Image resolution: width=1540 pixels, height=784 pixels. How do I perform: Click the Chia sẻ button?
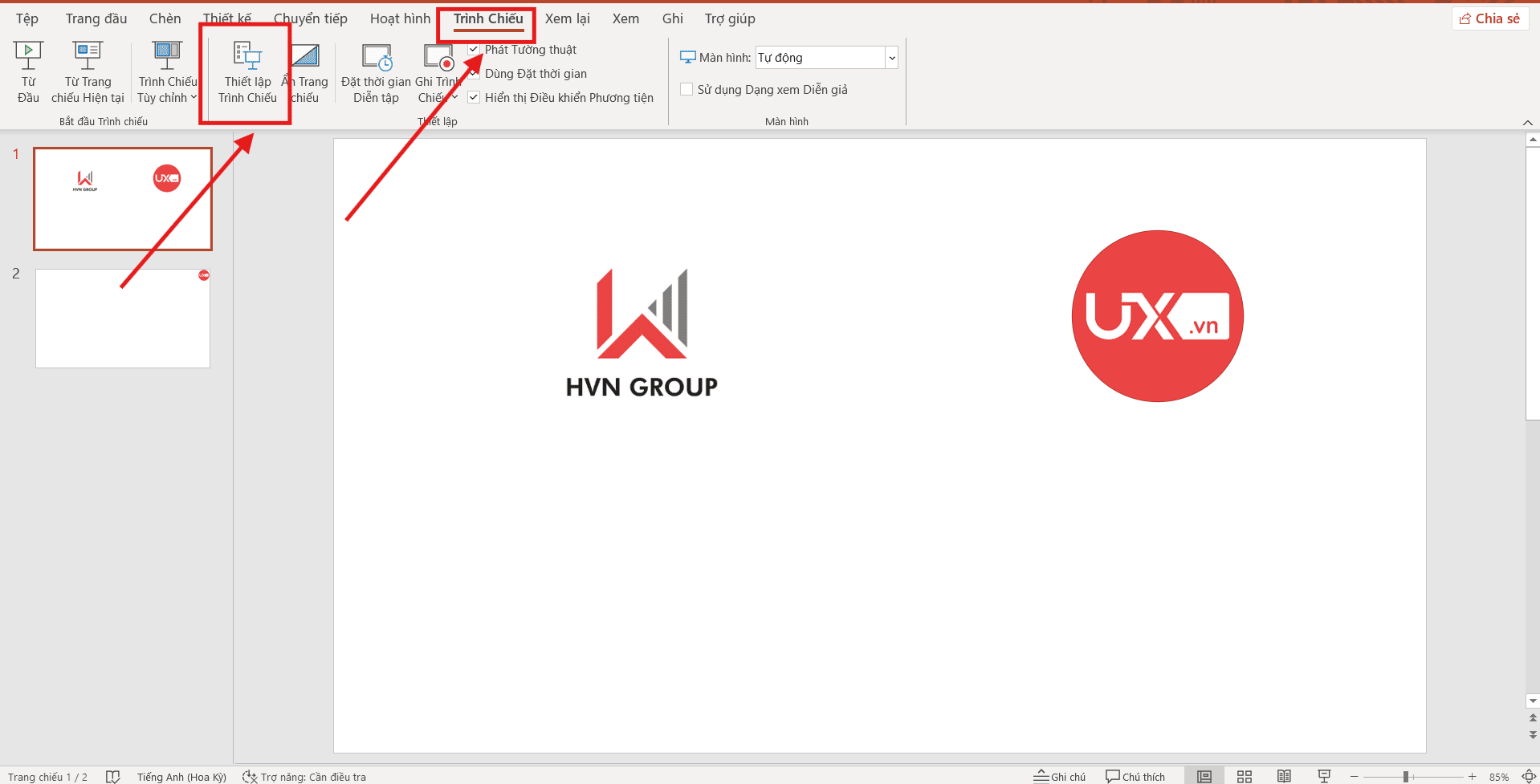(x=1489, y=18)
